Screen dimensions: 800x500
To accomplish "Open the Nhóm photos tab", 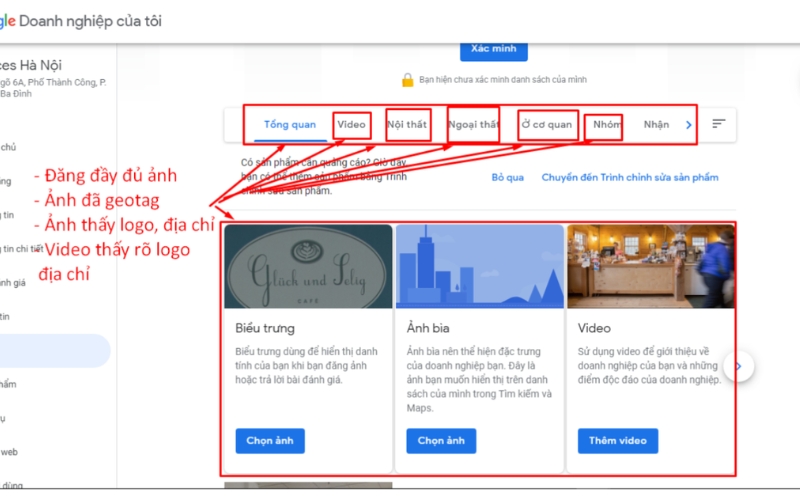I will click(606, 125).
